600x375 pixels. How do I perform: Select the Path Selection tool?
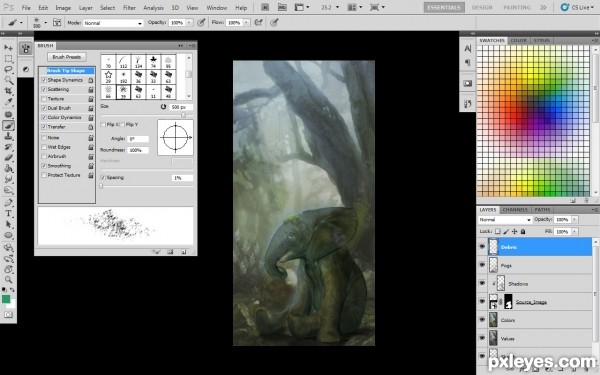click(8, 224)
